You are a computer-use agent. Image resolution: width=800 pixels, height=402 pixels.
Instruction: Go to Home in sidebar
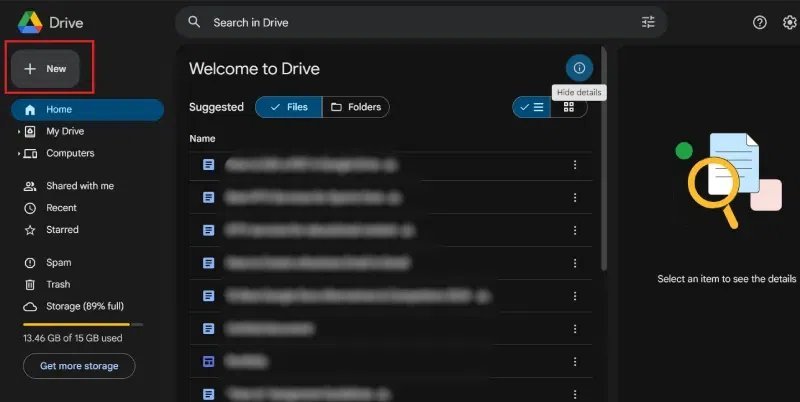tap(87, 109)
